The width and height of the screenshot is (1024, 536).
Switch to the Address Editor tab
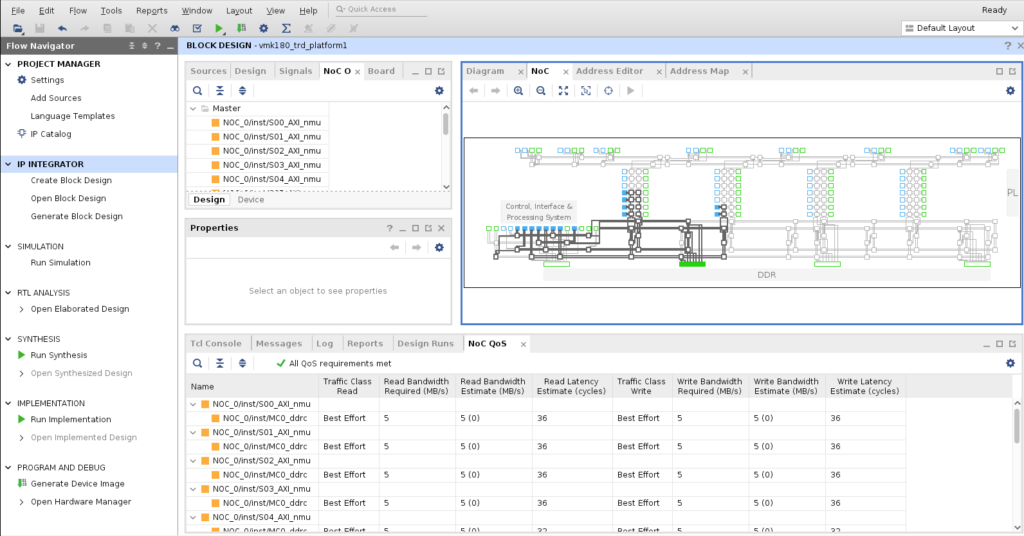[x=609, y=71]
